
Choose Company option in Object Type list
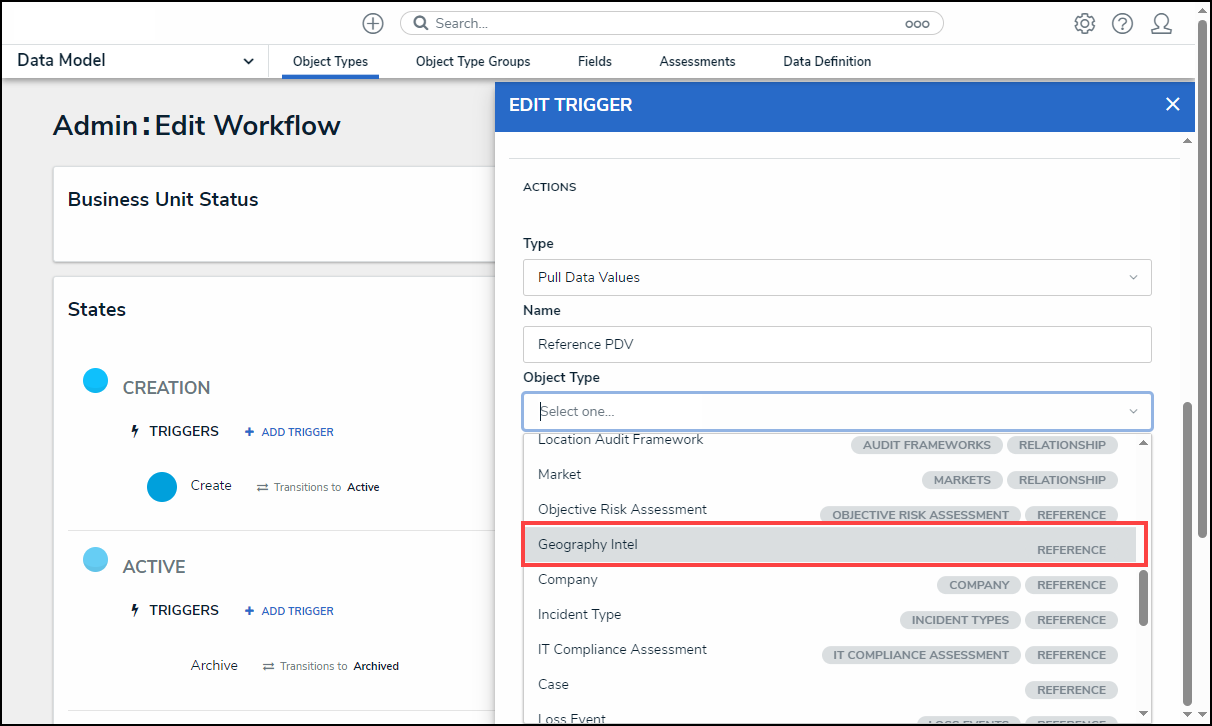pos(568,579)
